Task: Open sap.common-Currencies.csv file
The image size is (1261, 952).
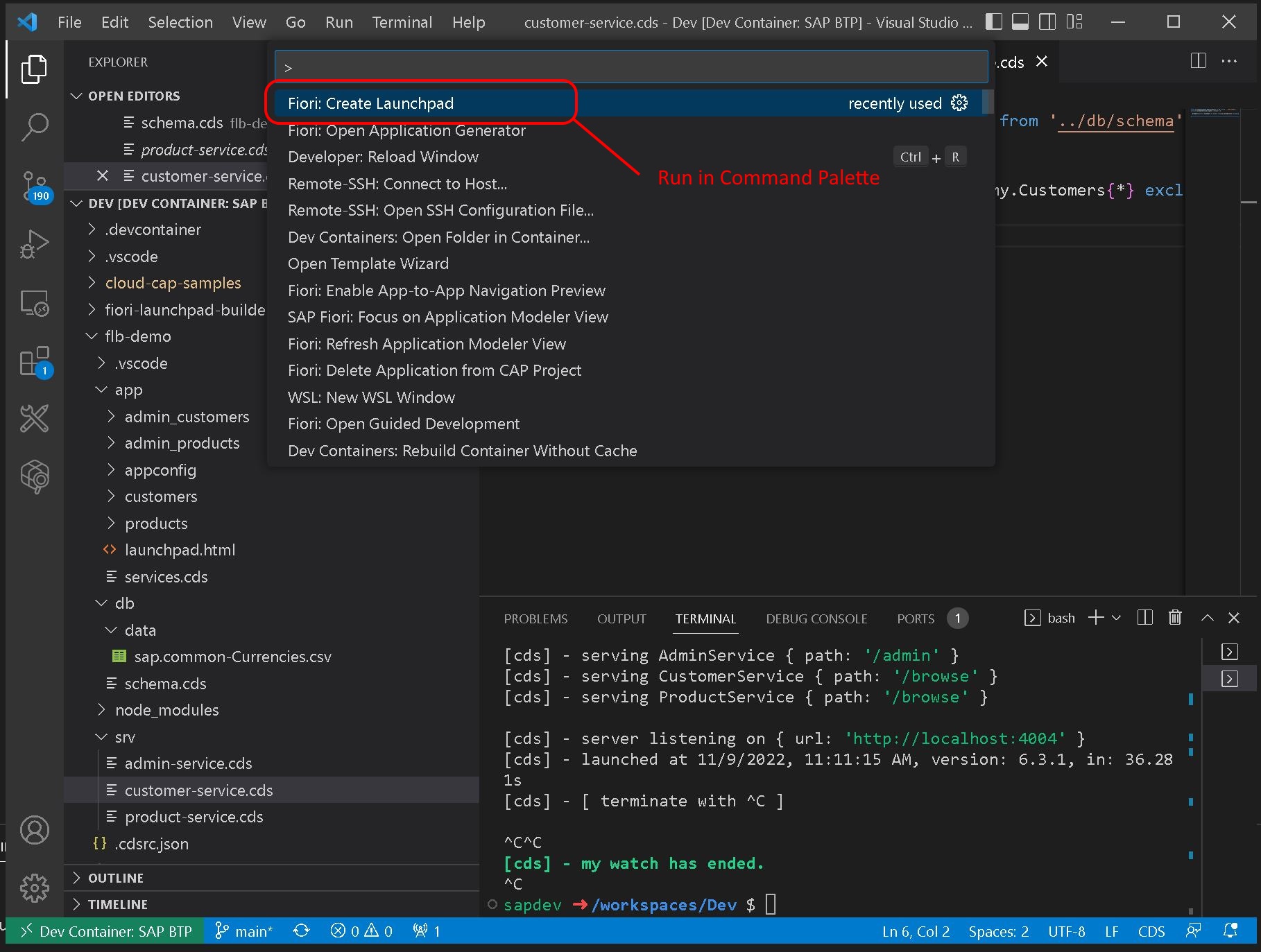Action: (232, 657)
